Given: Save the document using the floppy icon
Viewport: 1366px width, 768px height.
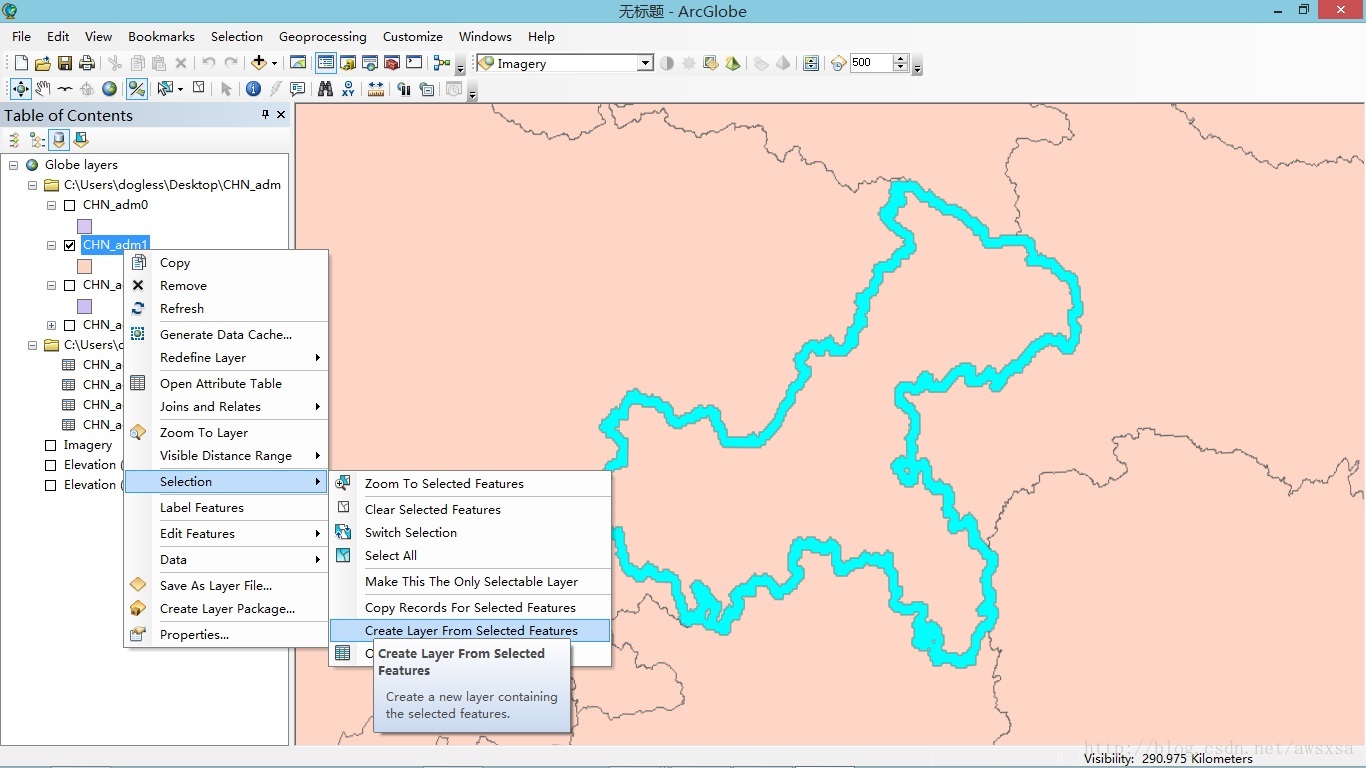Looking at the screenshot, I should pyautogui.click(x=64, y=63).
